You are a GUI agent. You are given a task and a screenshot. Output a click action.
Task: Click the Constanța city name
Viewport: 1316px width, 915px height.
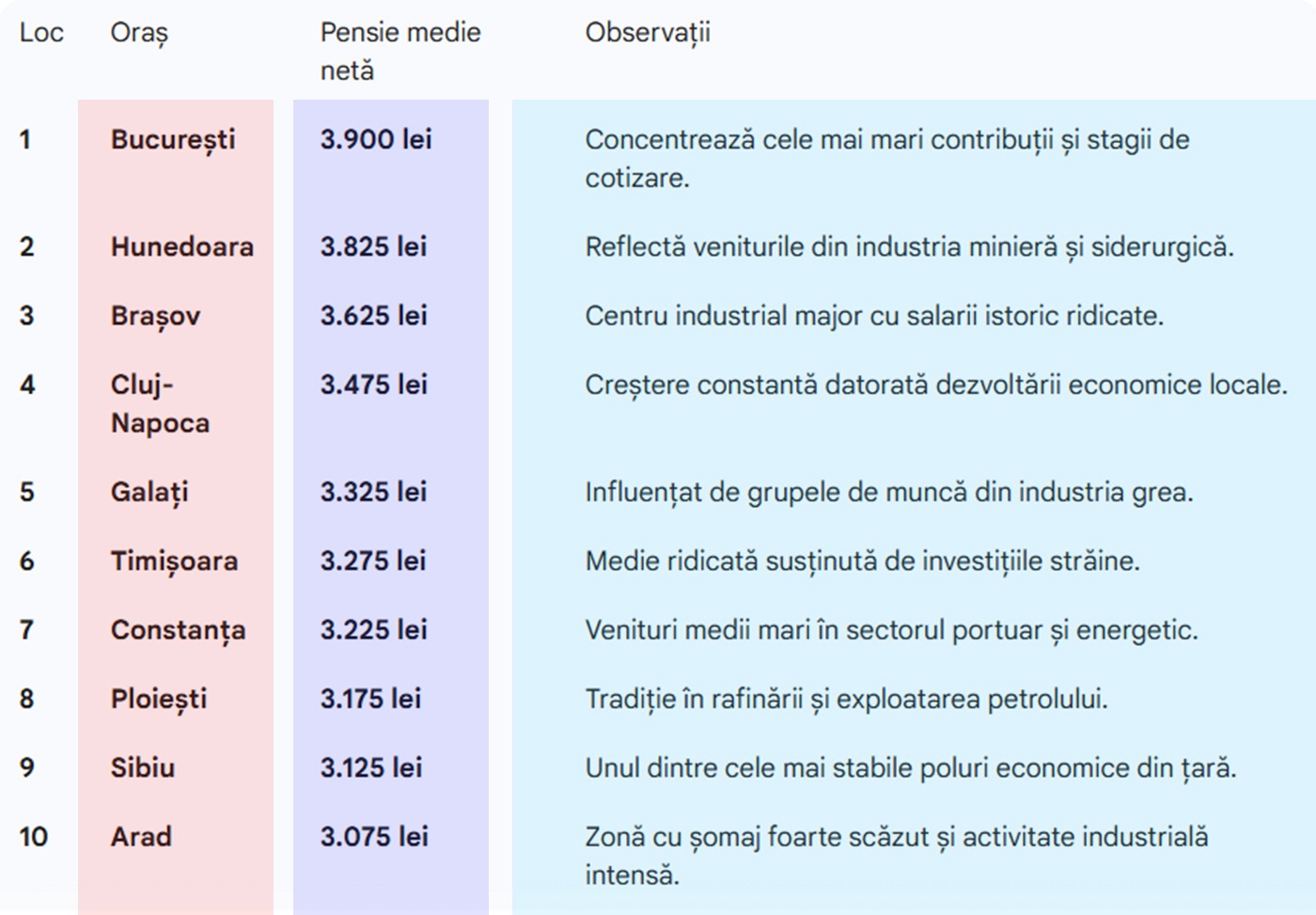(x=178, y=630)
